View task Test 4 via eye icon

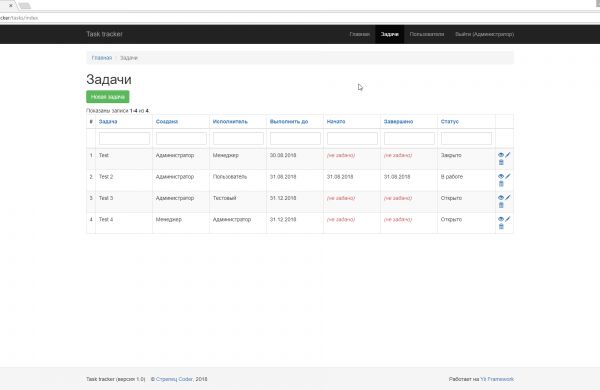tap(501, 219)
